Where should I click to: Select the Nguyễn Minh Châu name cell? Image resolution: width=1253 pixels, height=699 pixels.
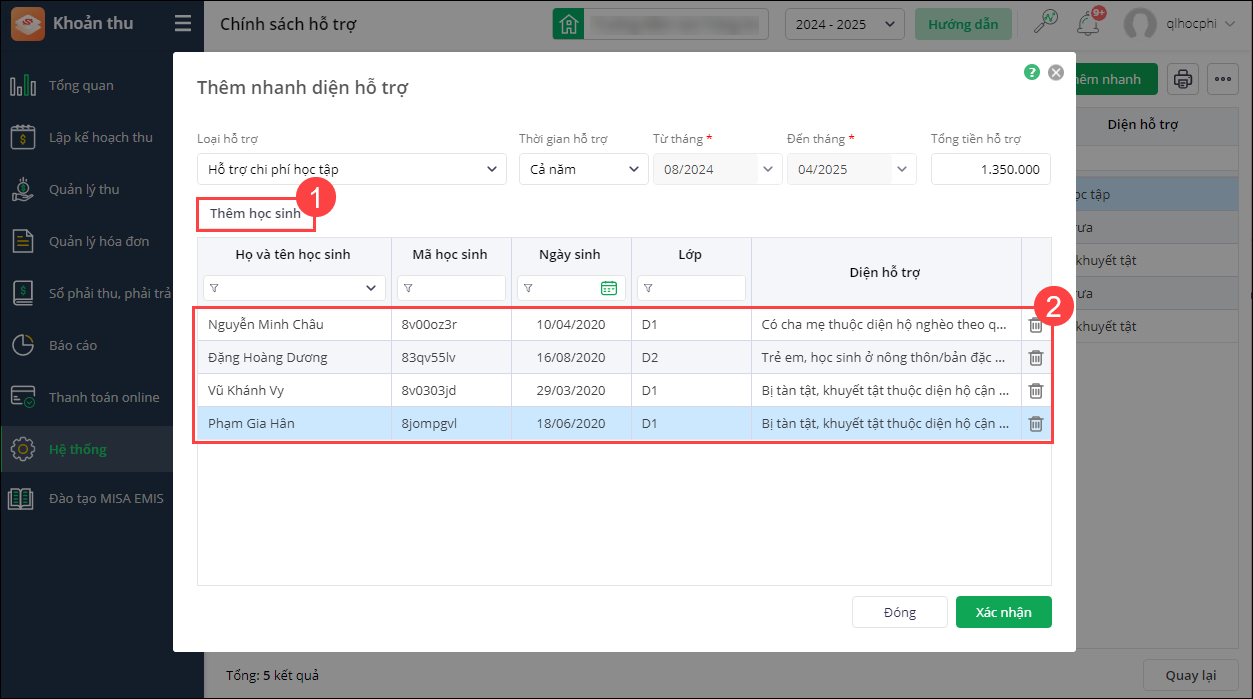click(294, 325)
